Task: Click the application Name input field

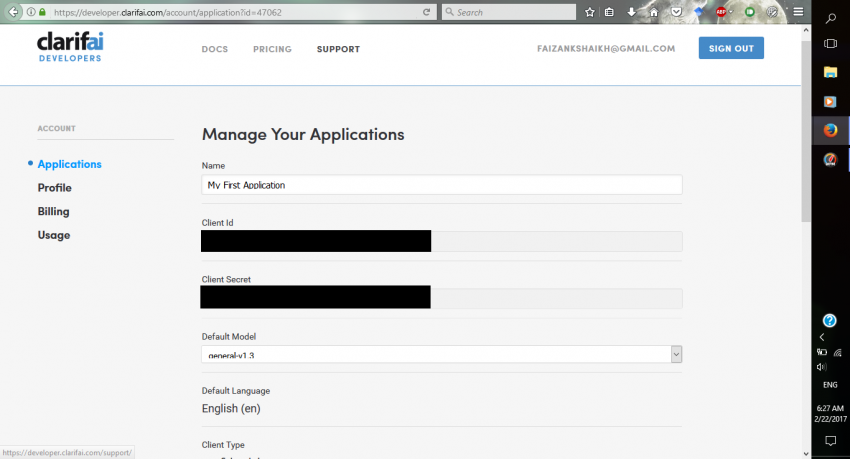Action: point(442,185)
